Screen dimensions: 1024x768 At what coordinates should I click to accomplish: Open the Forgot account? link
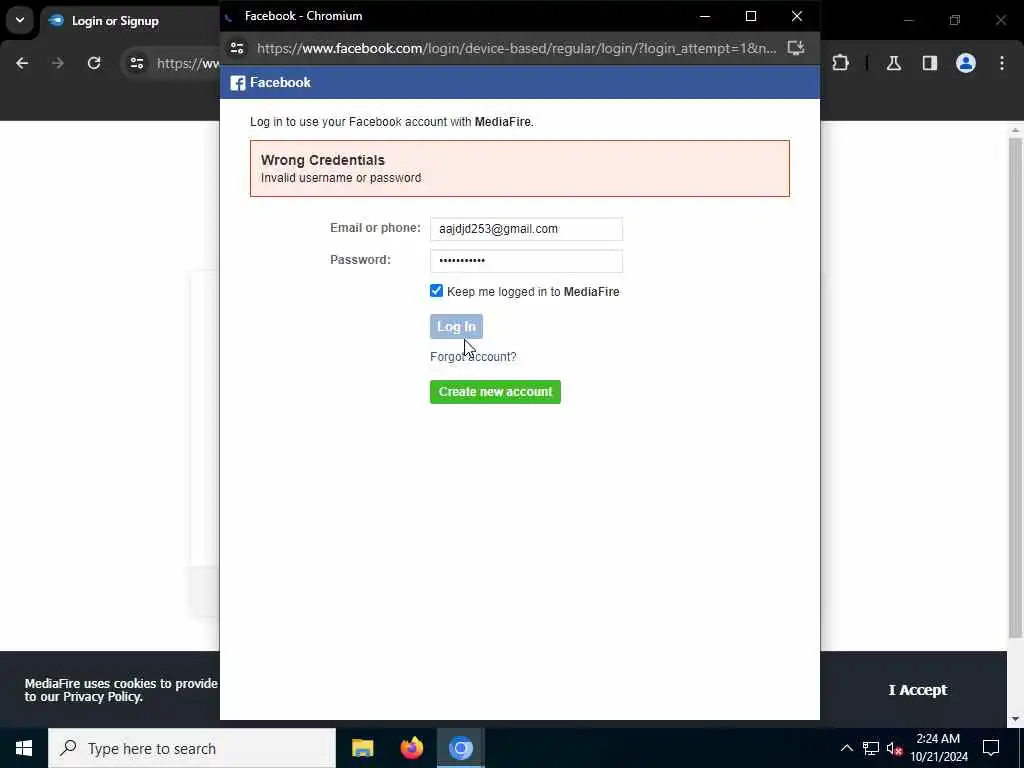(x=473, y=357)
